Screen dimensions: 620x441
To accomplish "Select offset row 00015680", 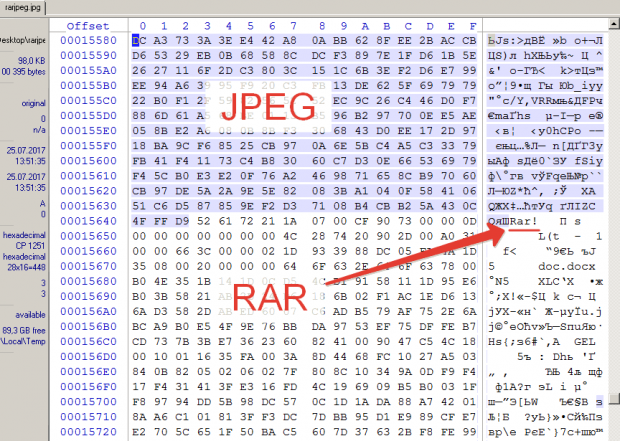I will coord(89,281).
